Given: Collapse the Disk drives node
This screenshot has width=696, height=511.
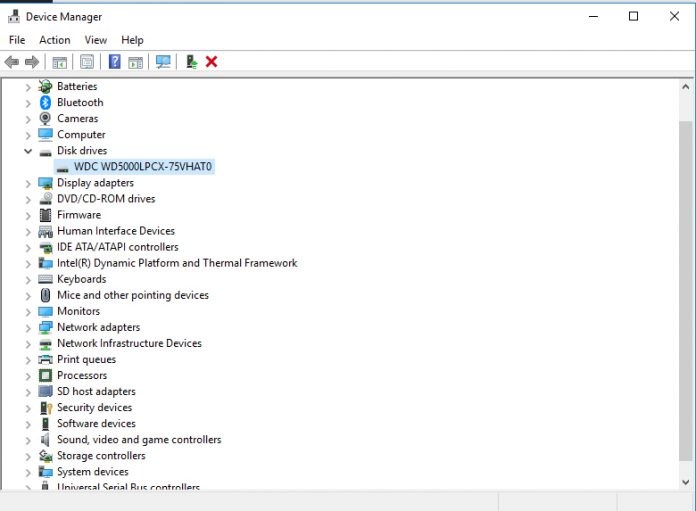Looking at the screenshot, I should (28, 151).
